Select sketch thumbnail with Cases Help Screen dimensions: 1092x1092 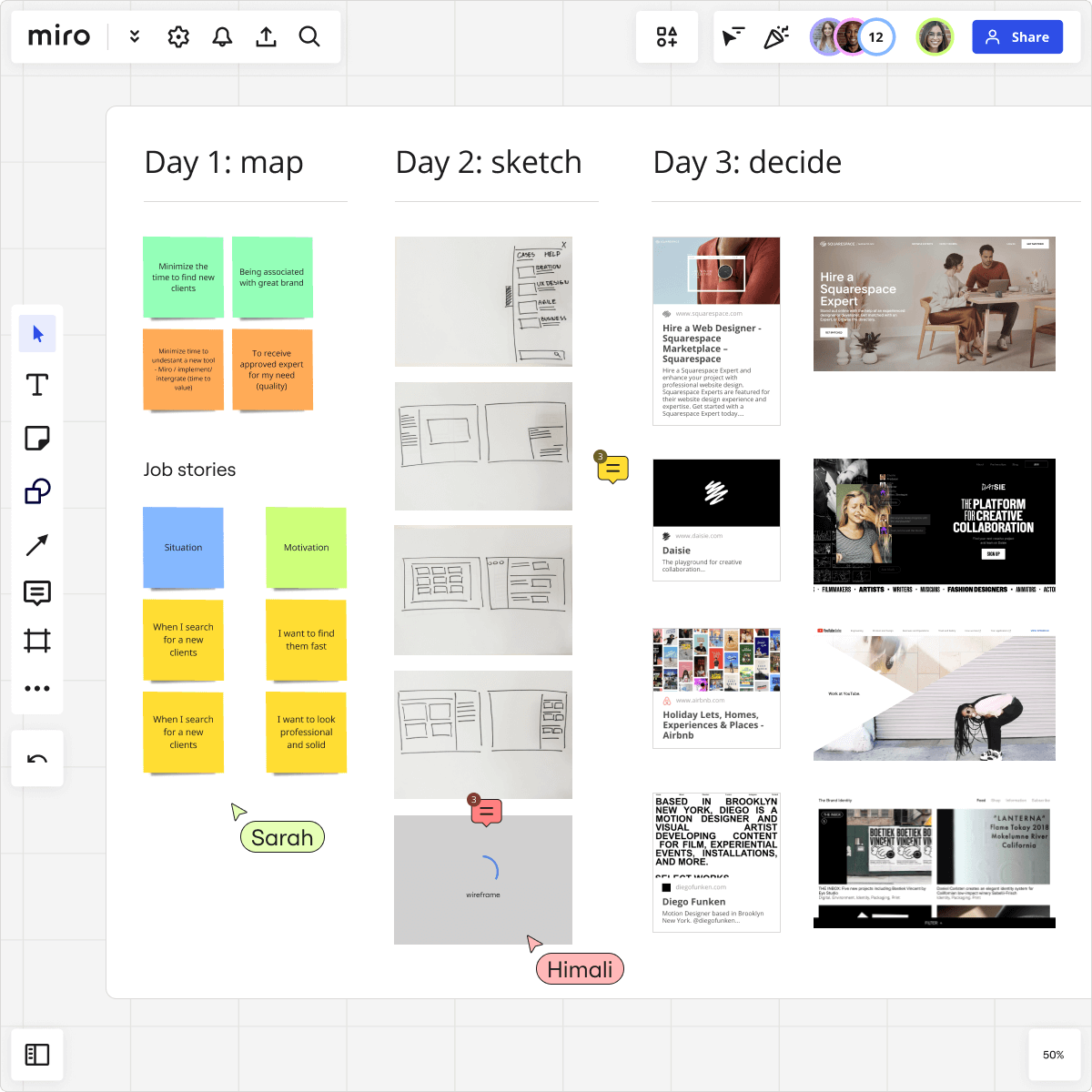tap(483, 302)
